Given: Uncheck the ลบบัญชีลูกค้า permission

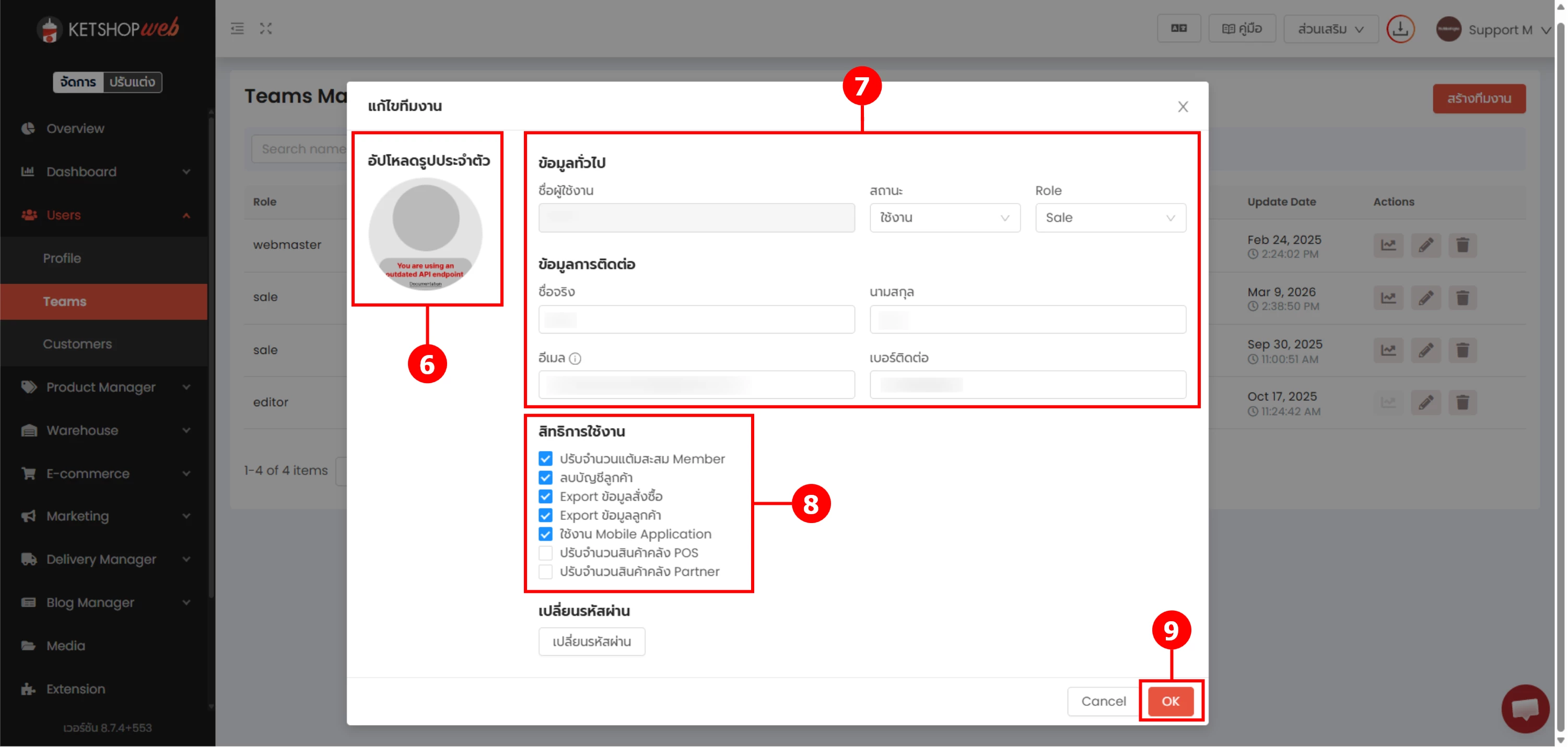Looking at the screenshot, I should coord(545,478).
